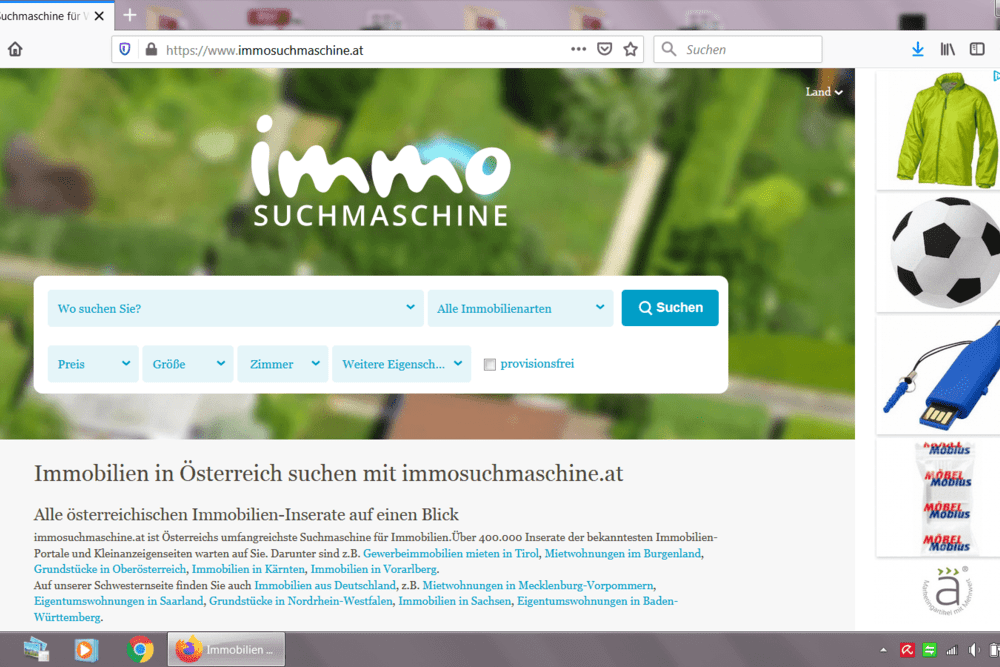Click the Firefox home icon
The image size is (1000, 667).
tap(15, 49)
